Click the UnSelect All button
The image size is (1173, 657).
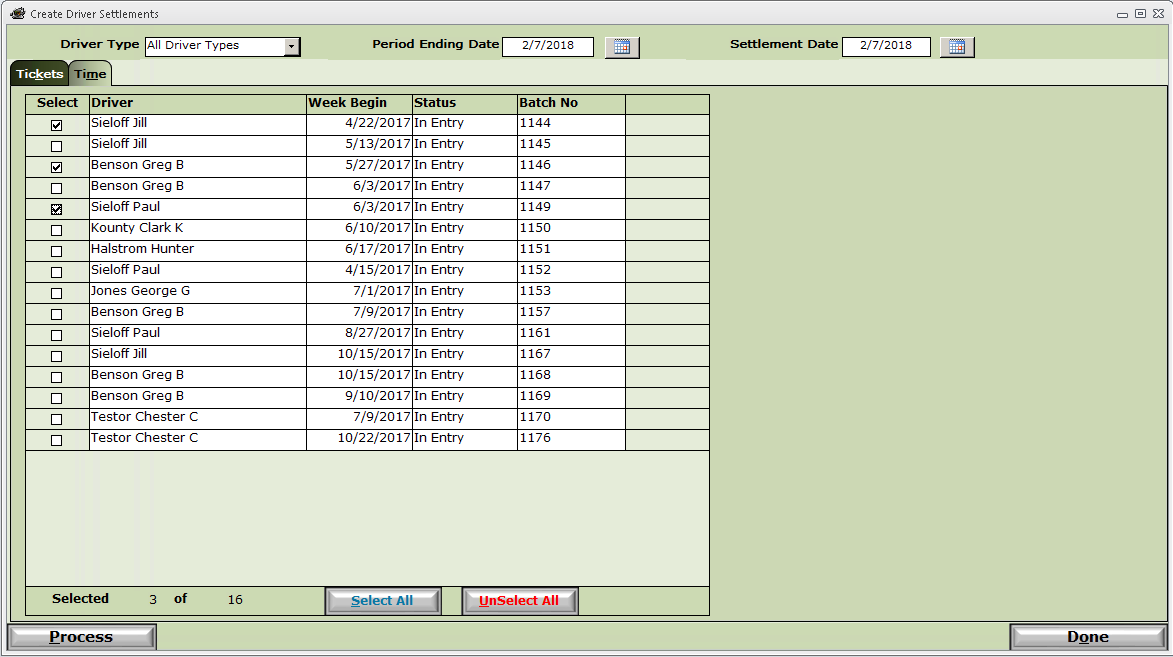pyautogui.click(x=519, y=601)
